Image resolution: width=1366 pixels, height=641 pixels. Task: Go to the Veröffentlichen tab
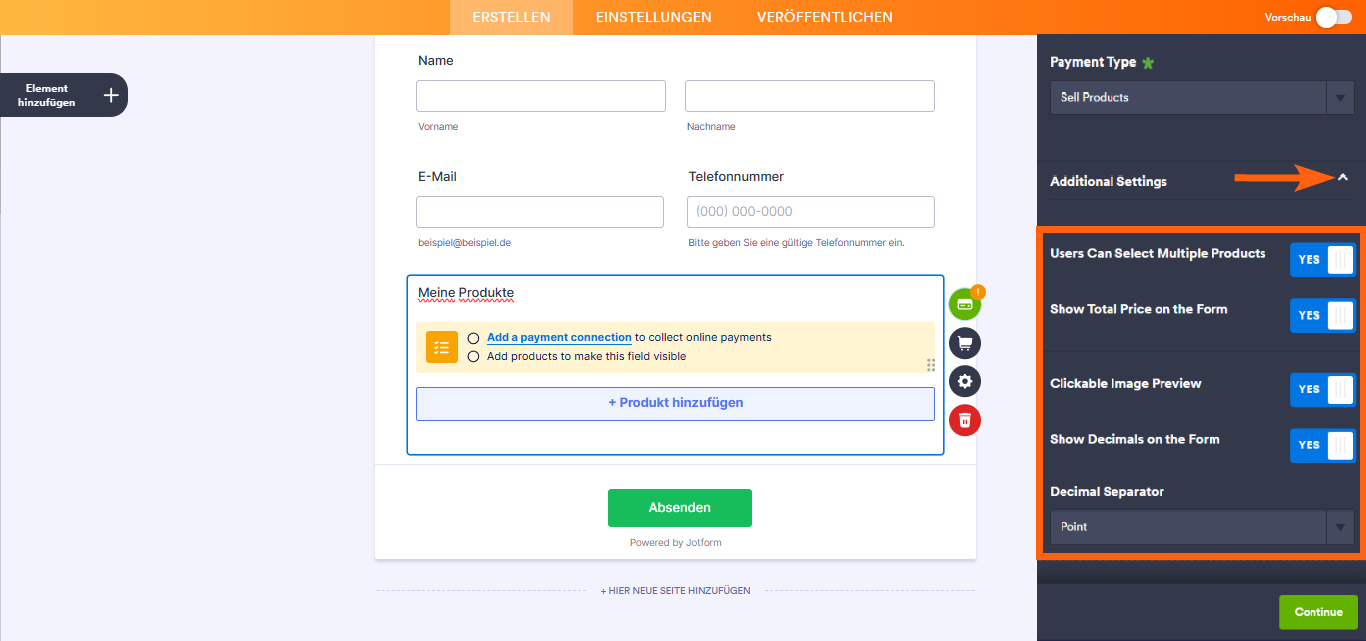click(824, 17)
